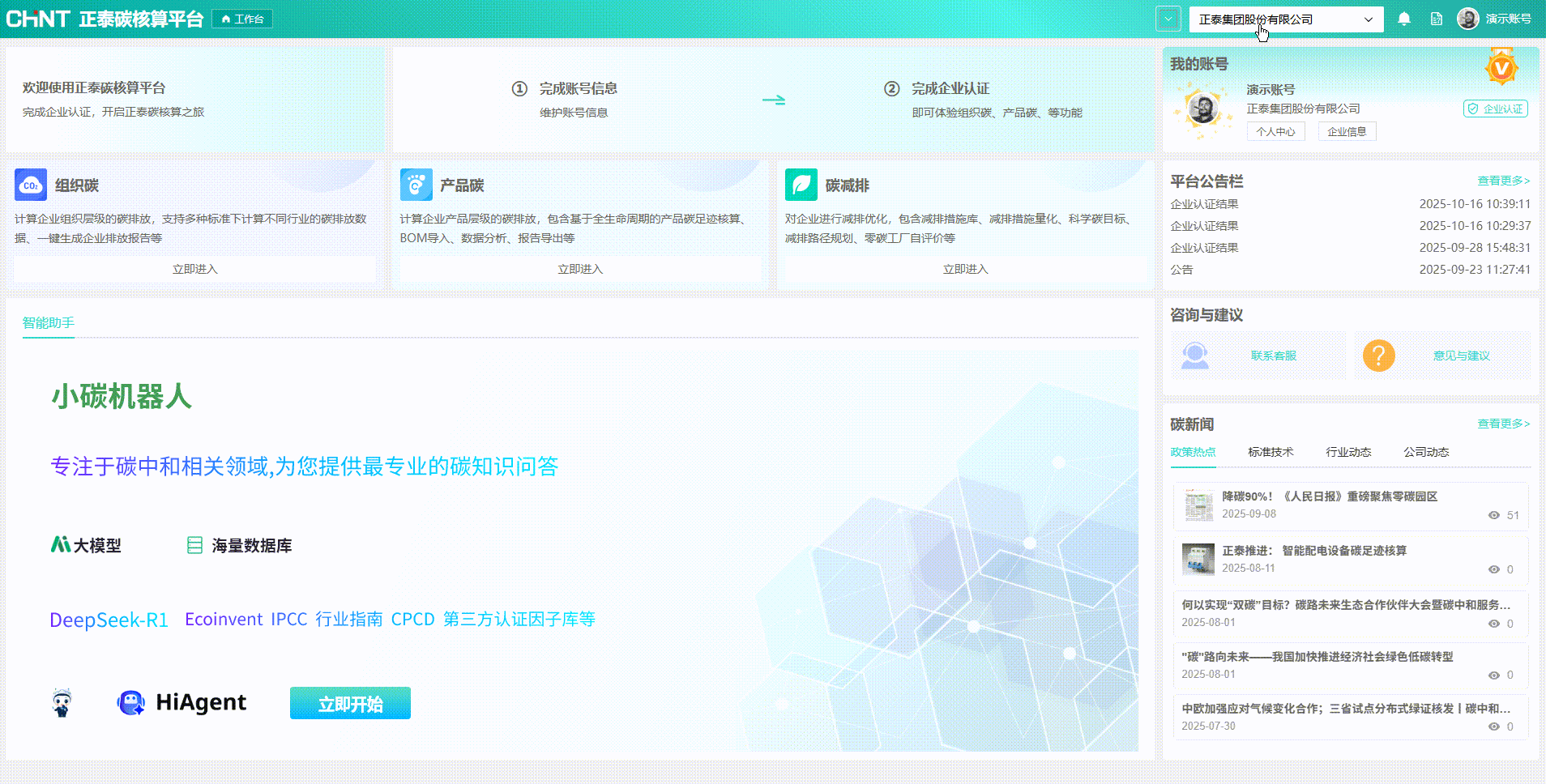This screenshot has height=784, width=1546.
Task: Open 个人中心 in account panel
Action: pos(1275,131)
